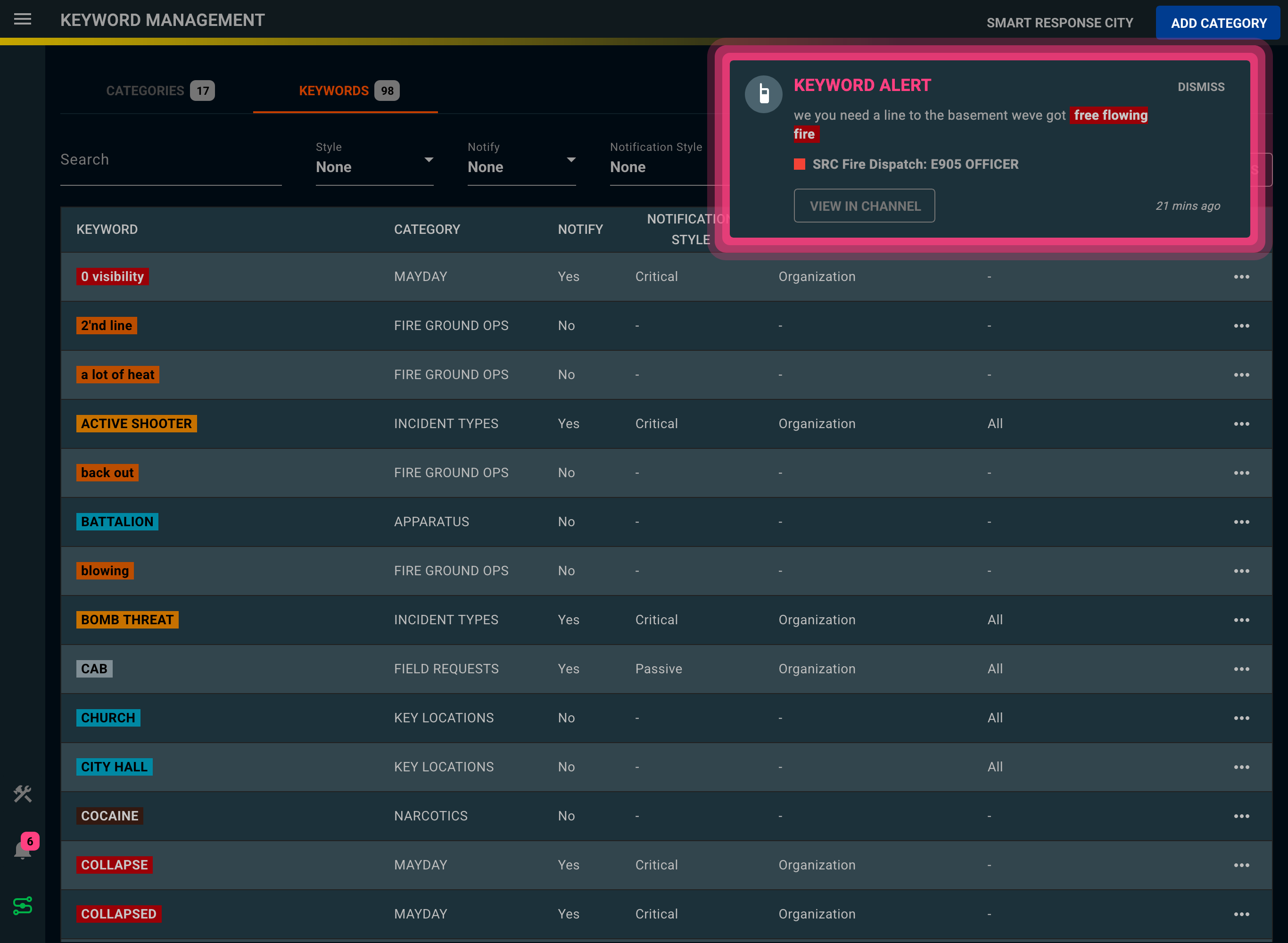Click the 98 keywords count badge
The width and height of the screenshot is (1288, 943).
(387, 91)
